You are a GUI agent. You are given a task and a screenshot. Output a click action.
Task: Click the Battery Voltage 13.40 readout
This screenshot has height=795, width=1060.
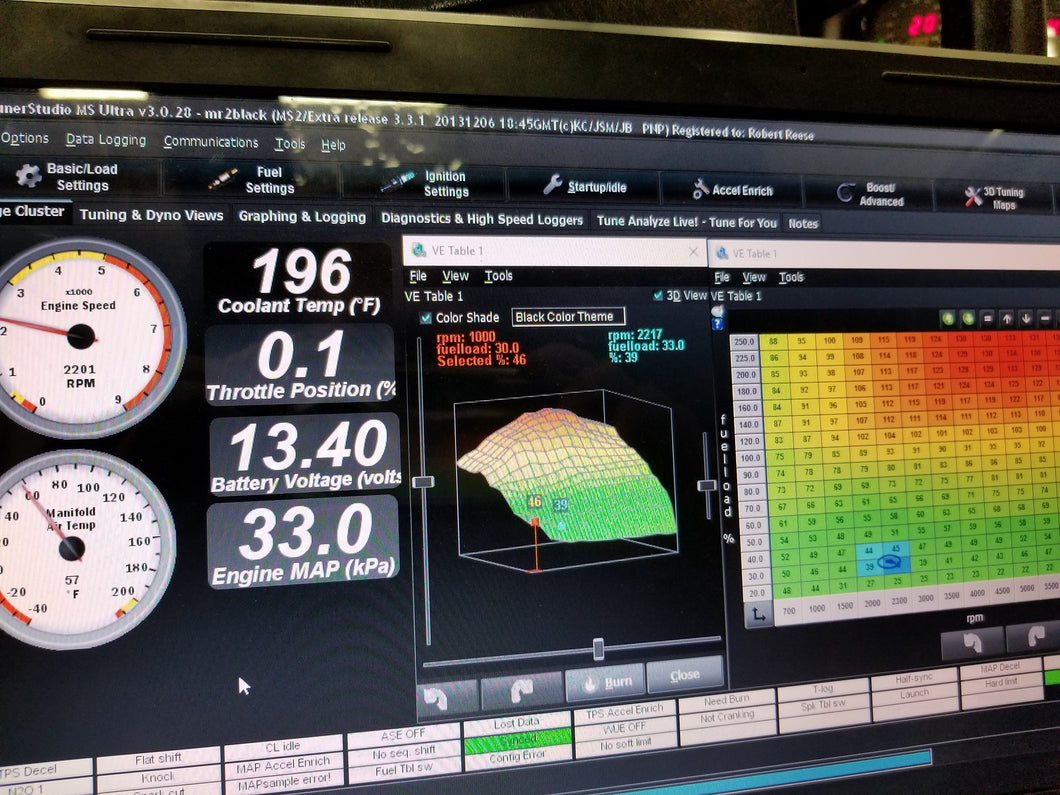click(x=306, y=456)
